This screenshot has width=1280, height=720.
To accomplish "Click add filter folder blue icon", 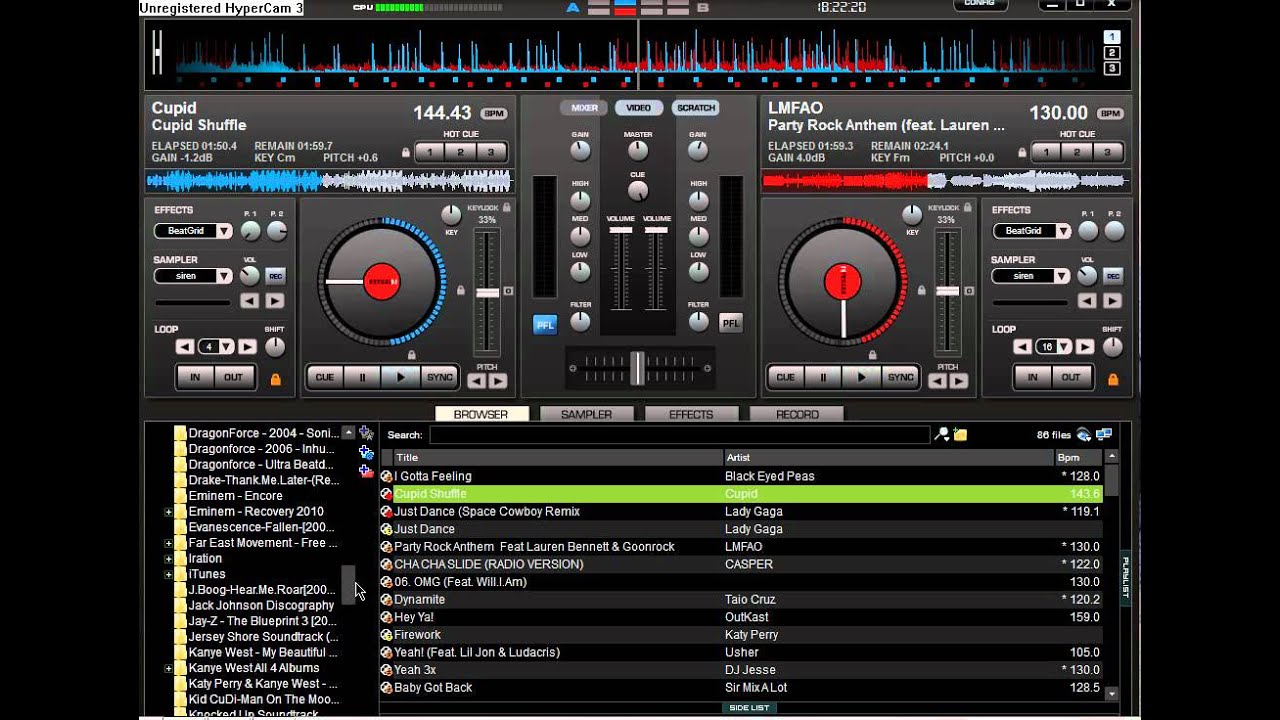I will [366, 452].
